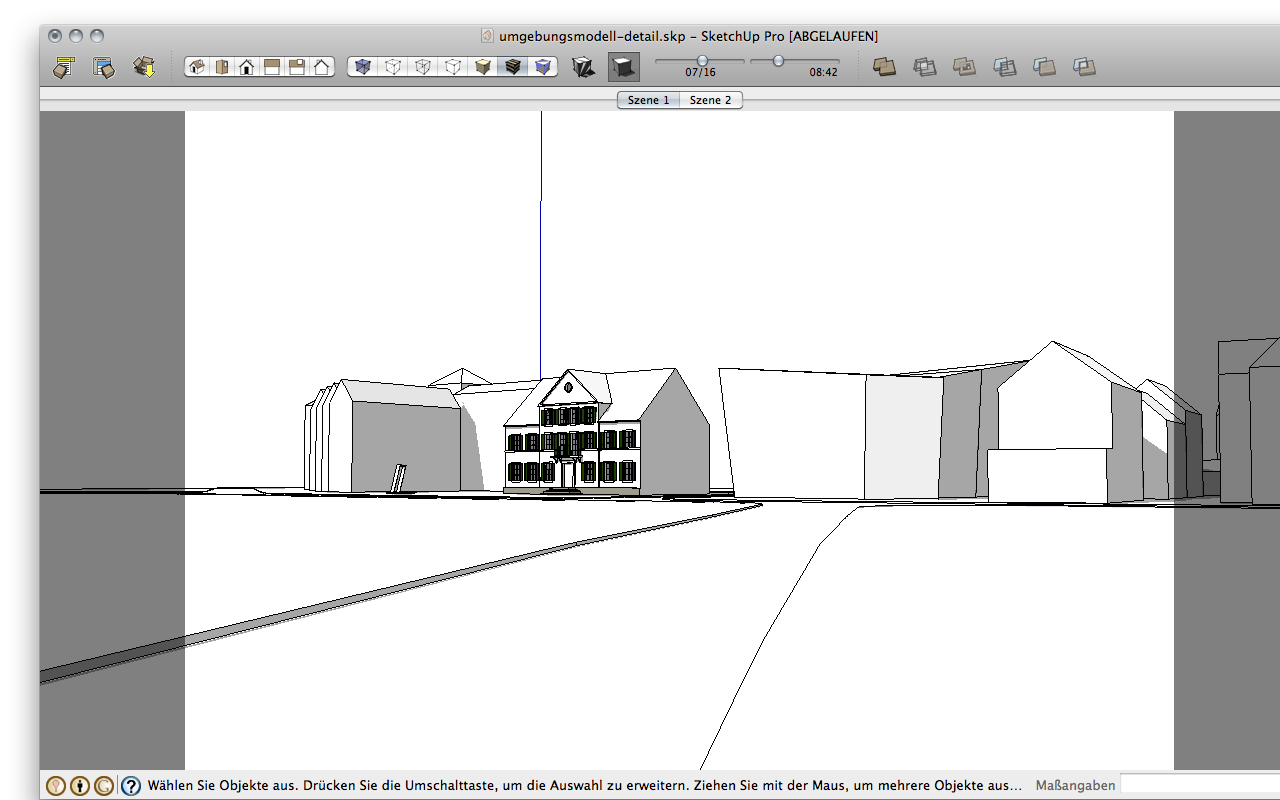Screen dimensions: 1280x800
Task: Click the Maßangaben measurements input field
Action: 1198,785
